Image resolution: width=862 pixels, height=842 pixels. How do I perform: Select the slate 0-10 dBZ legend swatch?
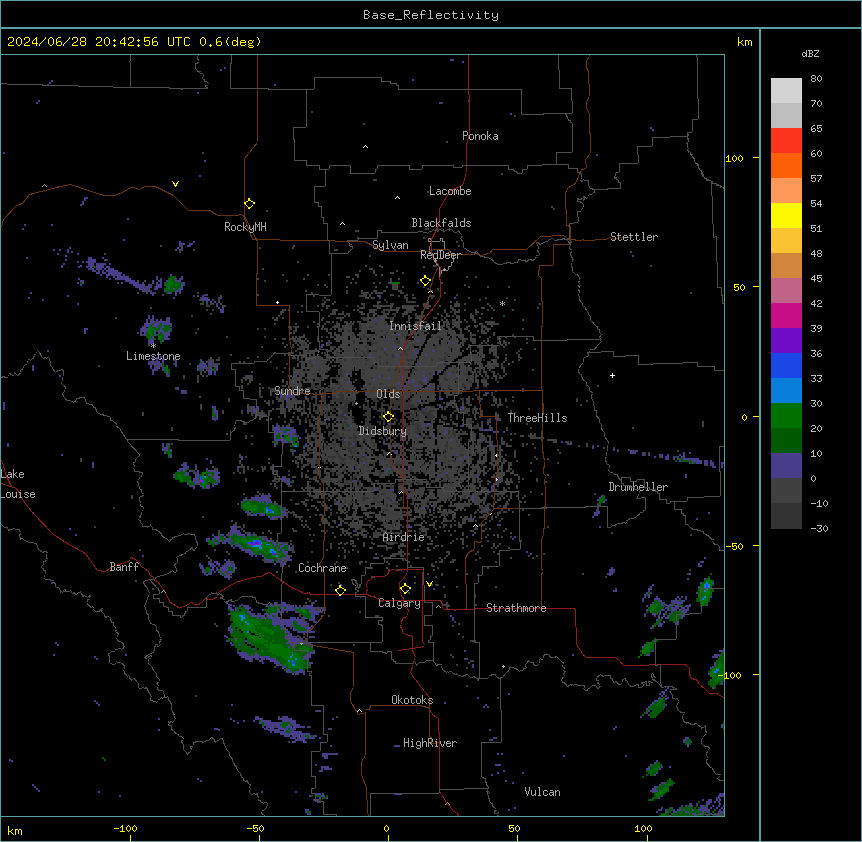click(786, 466)
